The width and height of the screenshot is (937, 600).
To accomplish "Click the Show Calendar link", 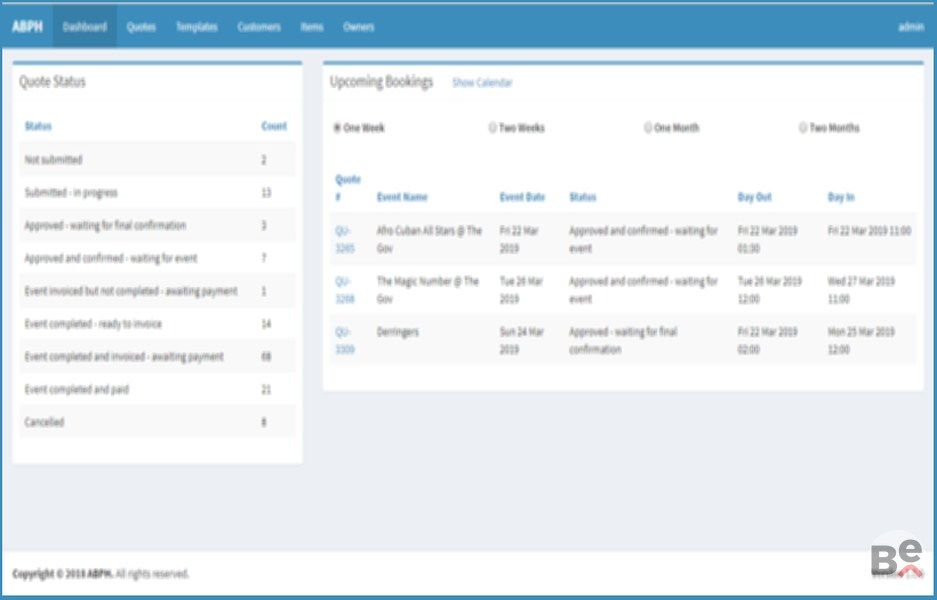I will coord(482,83).
